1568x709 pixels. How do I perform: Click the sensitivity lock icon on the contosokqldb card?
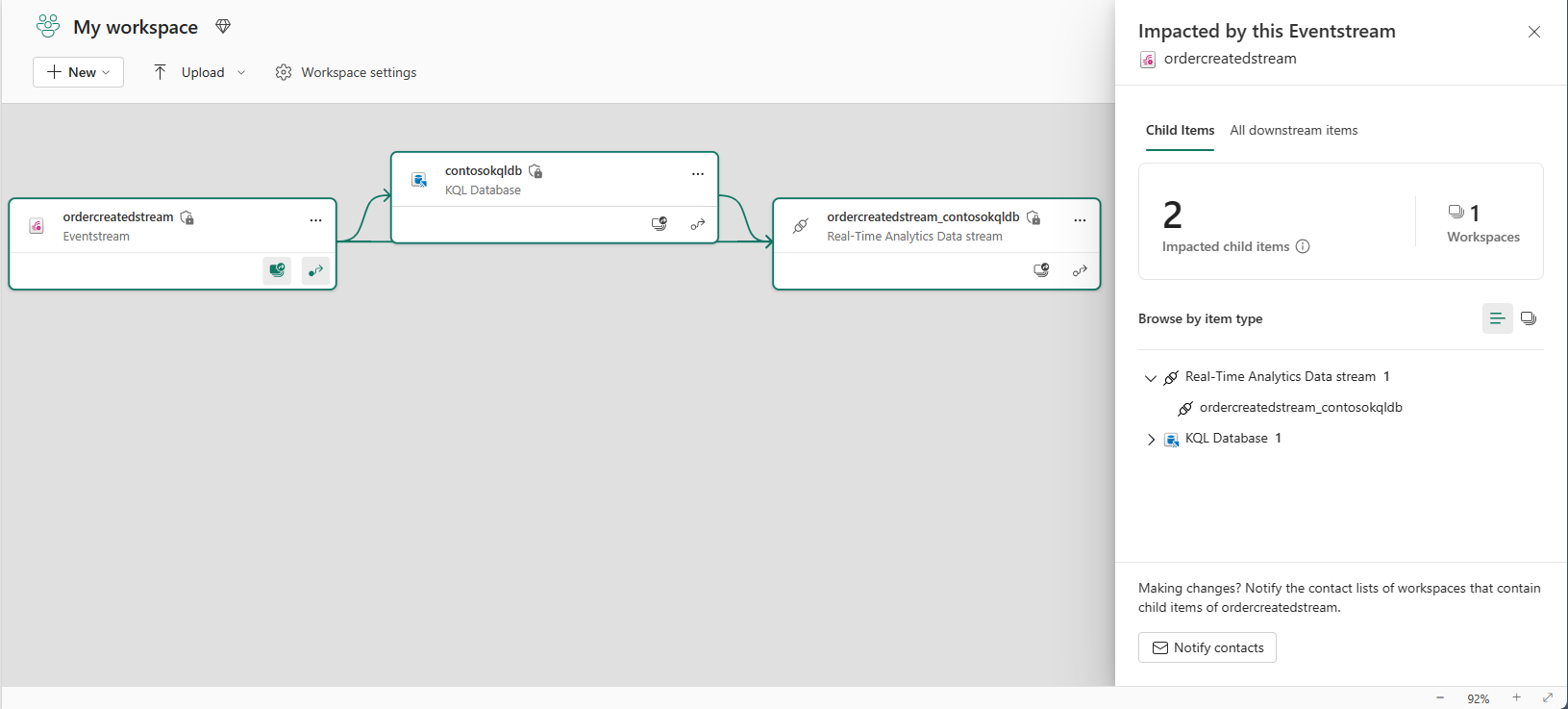[x=535, y=171]
